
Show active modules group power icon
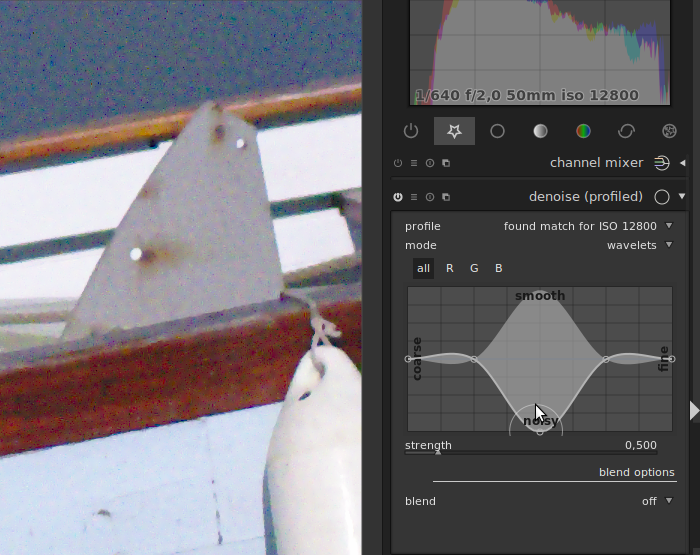pos(411,131)
